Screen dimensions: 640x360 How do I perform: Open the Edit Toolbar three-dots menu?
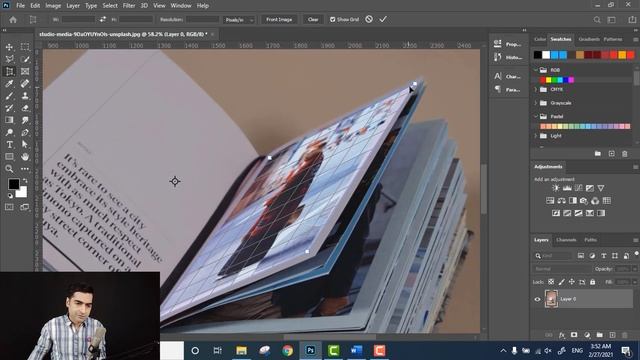pos(25,169)
